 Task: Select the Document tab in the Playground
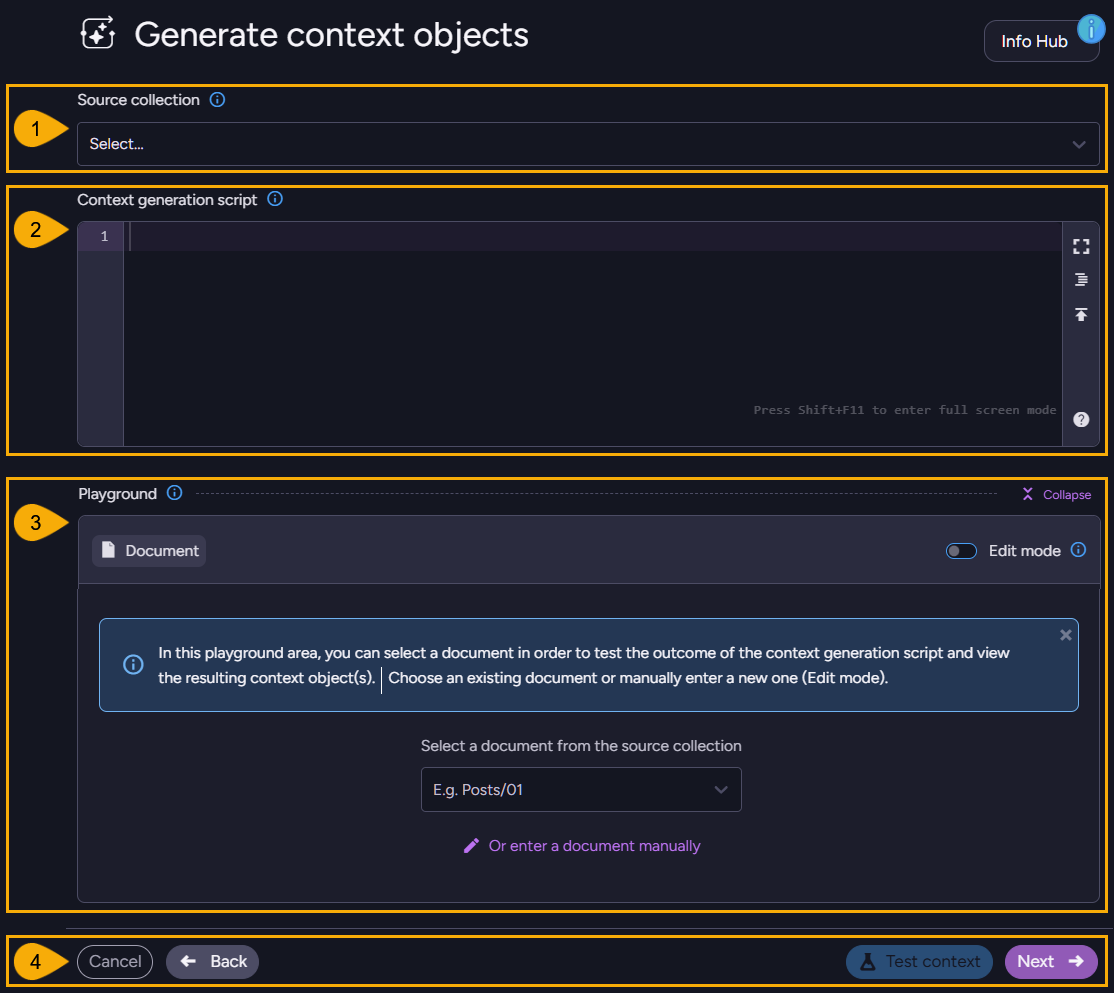pyautogui.click(x=148, y=550)
